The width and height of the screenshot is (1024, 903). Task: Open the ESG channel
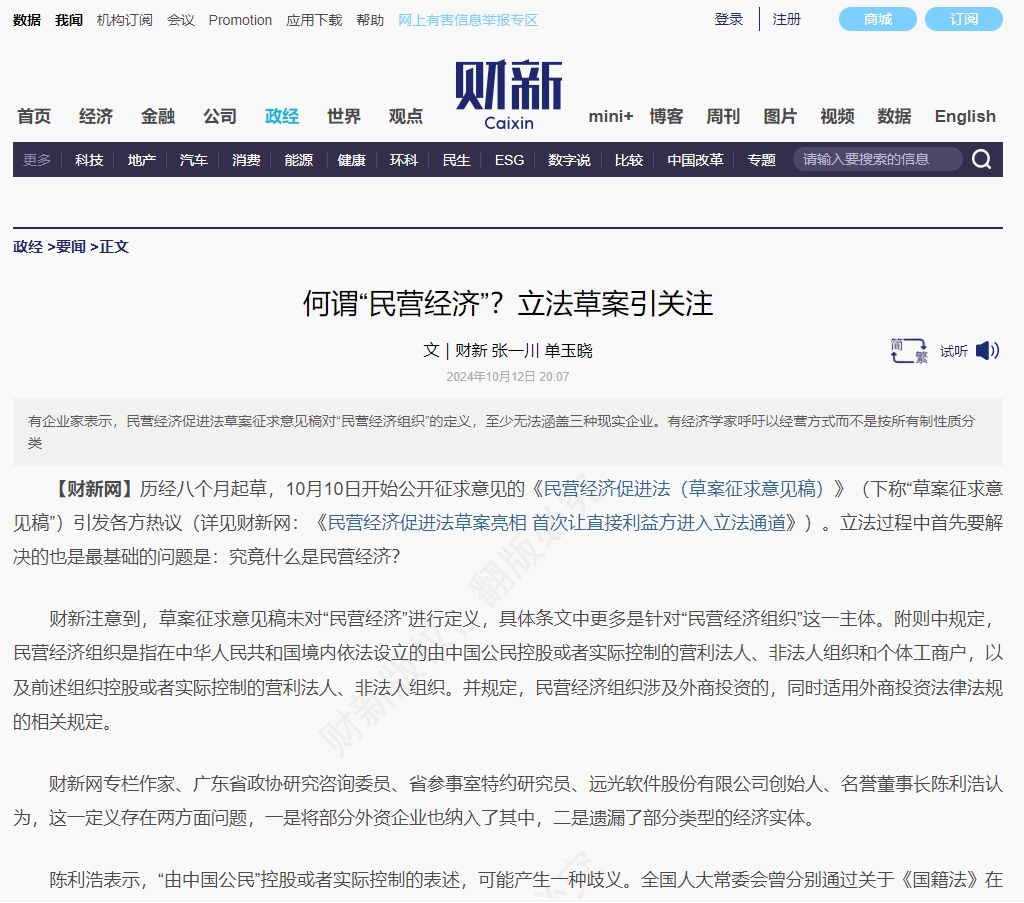509,159
